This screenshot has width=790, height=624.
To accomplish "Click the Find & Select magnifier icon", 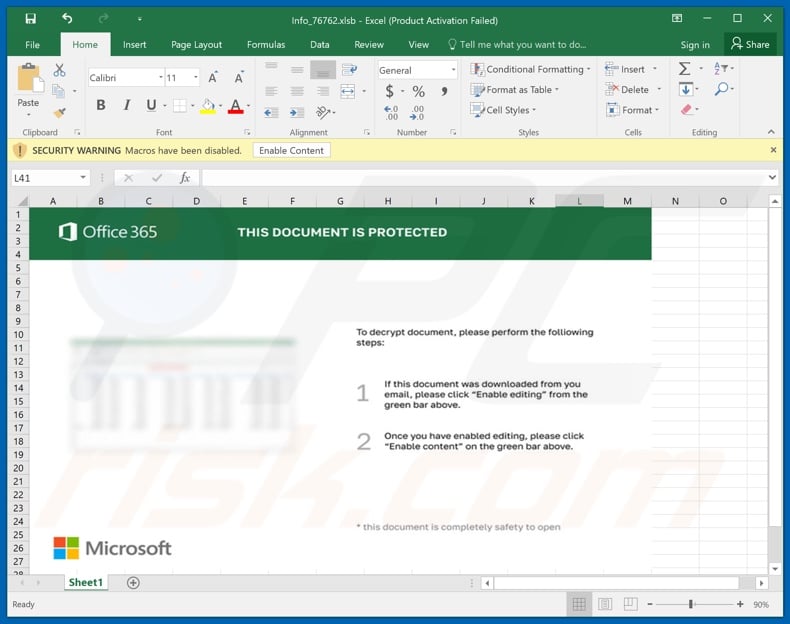I will tap(721, 89).
